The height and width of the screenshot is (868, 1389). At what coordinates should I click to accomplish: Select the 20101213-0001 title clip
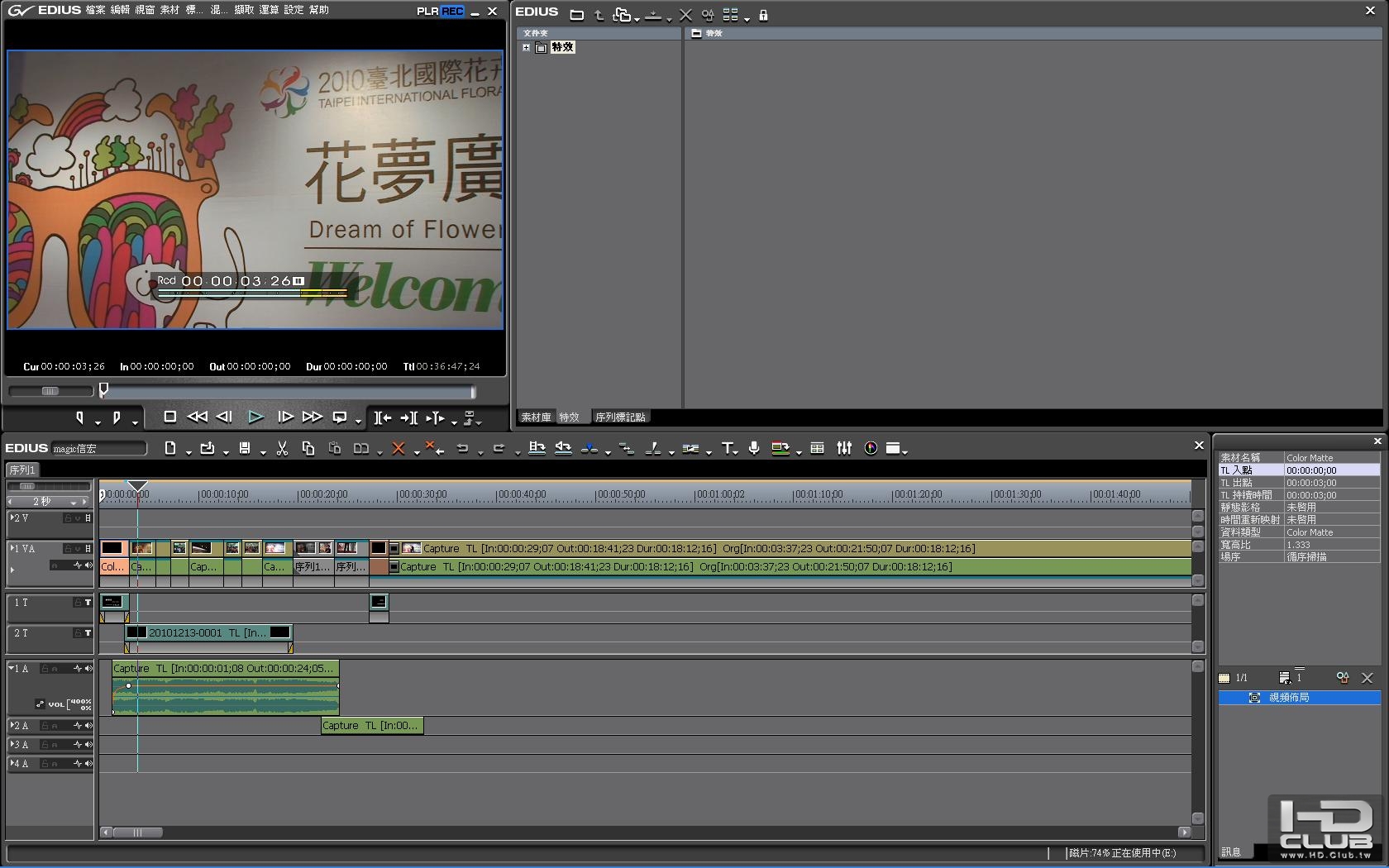[208, 633]
